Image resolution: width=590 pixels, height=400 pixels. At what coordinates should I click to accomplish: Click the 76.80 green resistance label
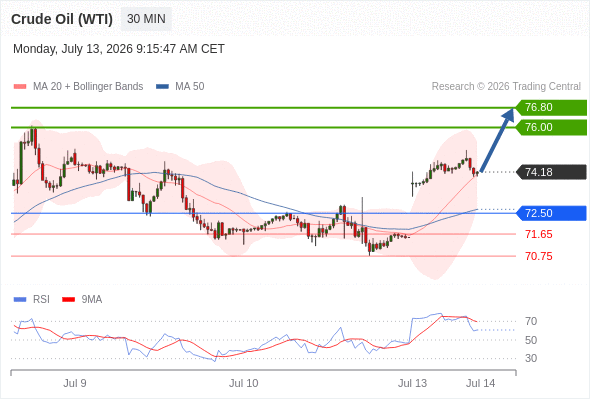click(551, 108)
